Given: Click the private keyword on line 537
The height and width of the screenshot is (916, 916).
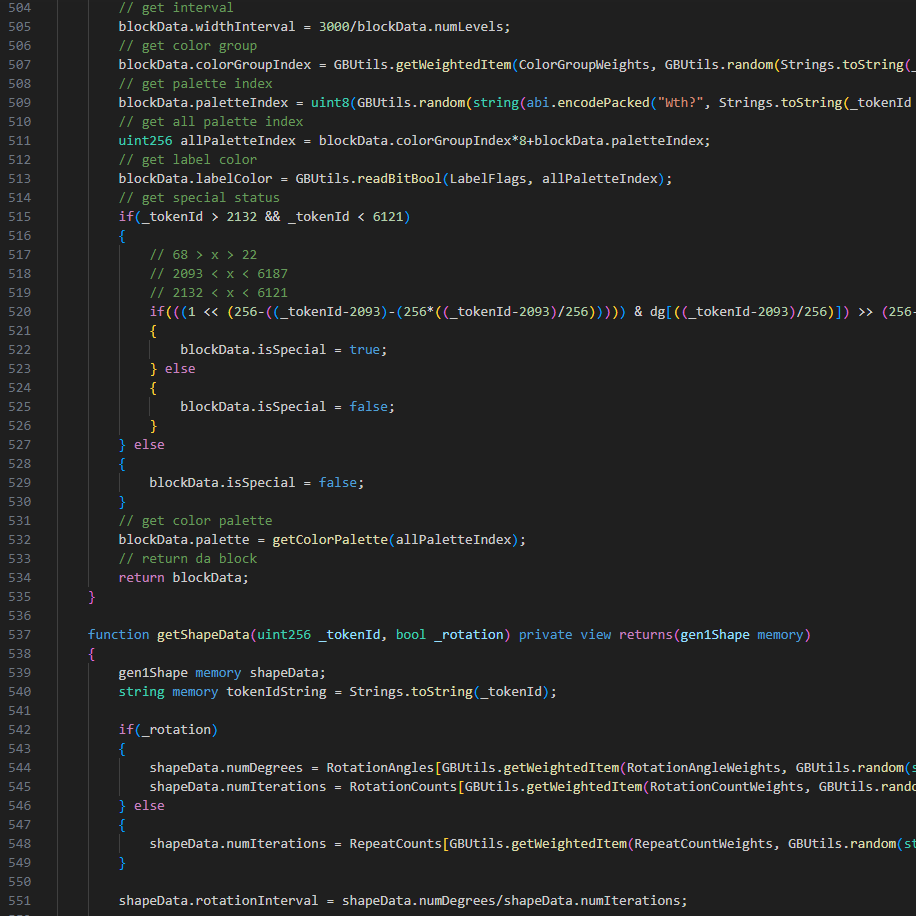Looking at the screenshot, I should pyautogui.click(x=546, y=635).
